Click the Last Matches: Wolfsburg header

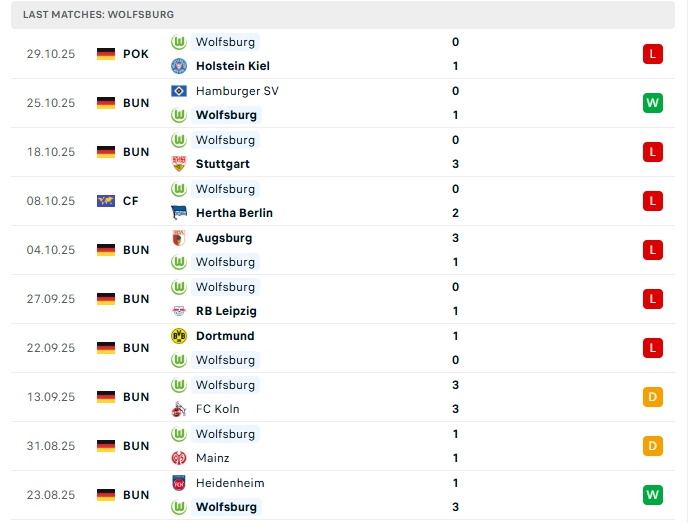coord(98,15)
